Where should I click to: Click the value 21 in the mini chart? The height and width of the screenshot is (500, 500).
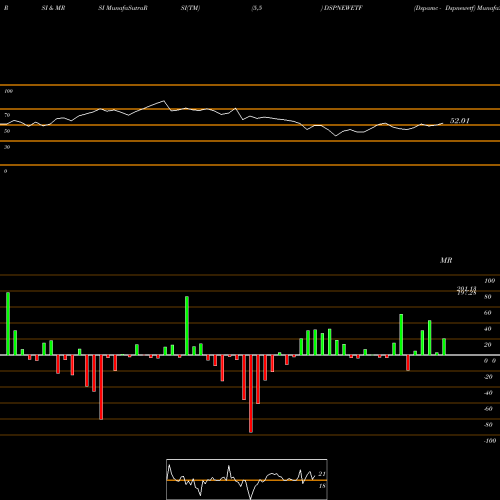pyautogui.click(x=322, y=474)
